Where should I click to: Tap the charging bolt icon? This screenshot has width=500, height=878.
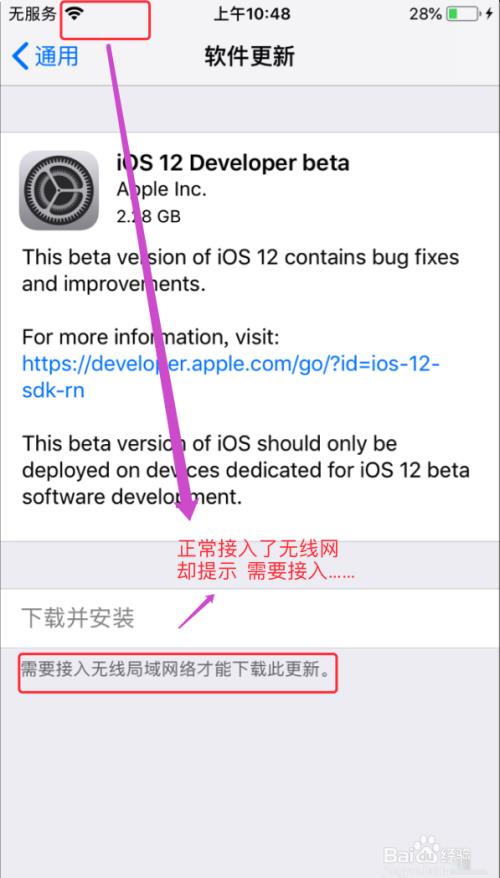(x=489, y=14)
